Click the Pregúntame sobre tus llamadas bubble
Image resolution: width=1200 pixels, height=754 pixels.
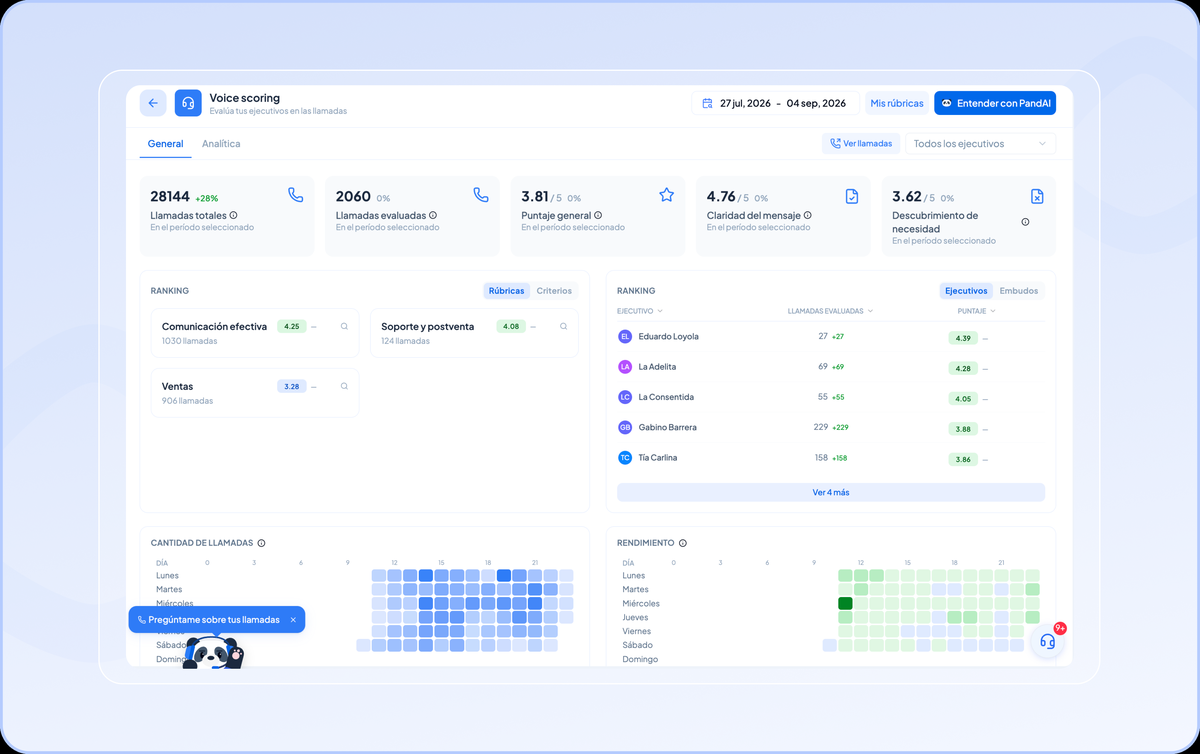(217, 620)
